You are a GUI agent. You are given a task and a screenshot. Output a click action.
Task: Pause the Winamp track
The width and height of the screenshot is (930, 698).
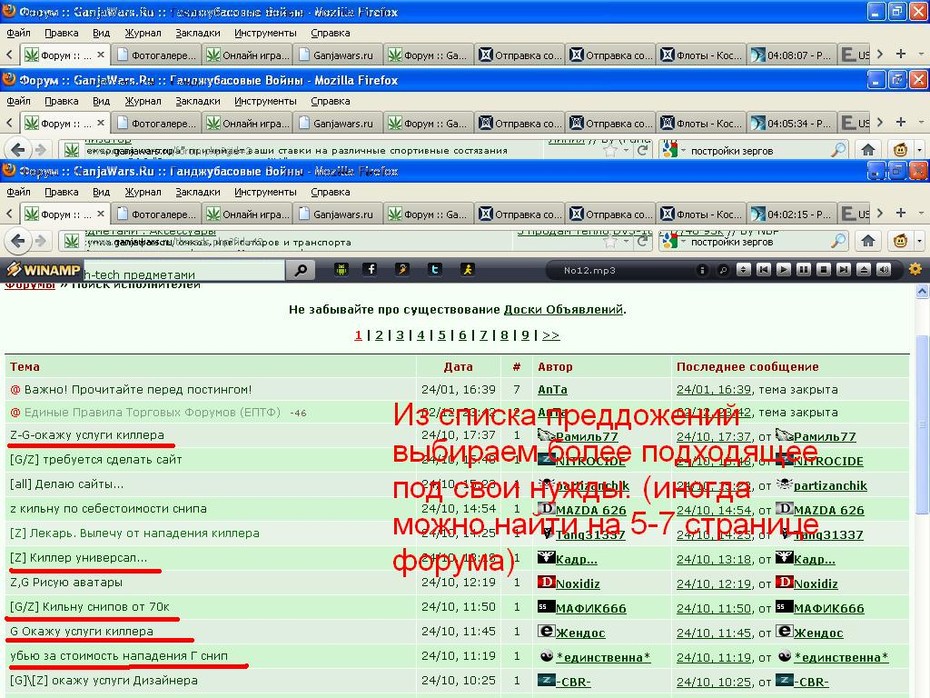pyautogui.click(x=804, y=270)
